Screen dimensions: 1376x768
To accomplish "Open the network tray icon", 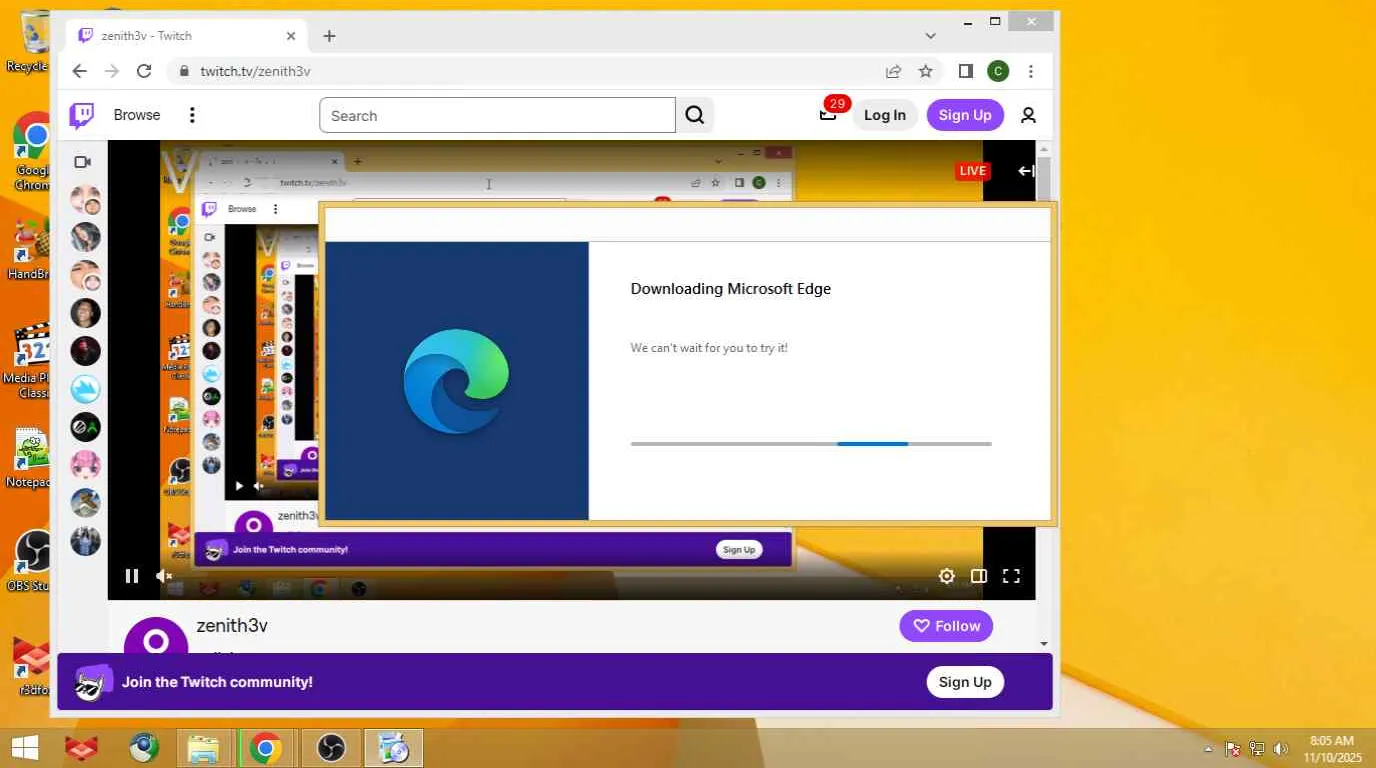I will 1257,749.
